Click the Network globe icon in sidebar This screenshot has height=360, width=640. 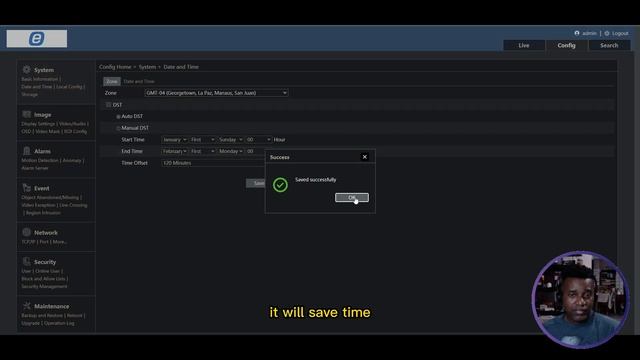coord(27,232)
